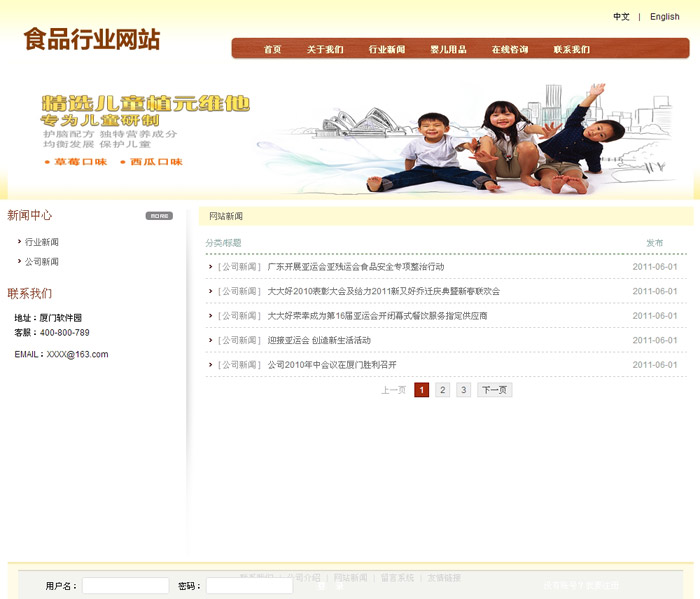Click [公司新闻] tag on 广东开展亚运会 row
700x599 pixels.
pyautogui.click(x=239, y=266)
